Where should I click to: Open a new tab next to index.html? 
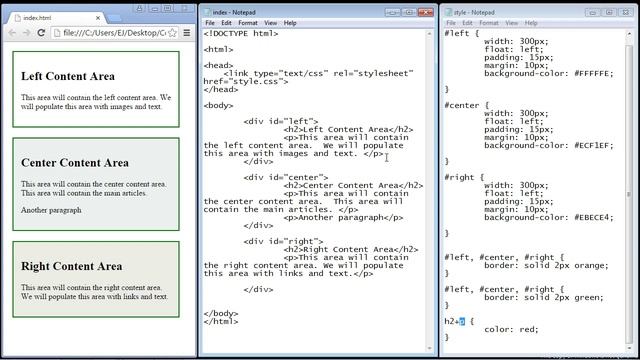click(x=114, y=18)
